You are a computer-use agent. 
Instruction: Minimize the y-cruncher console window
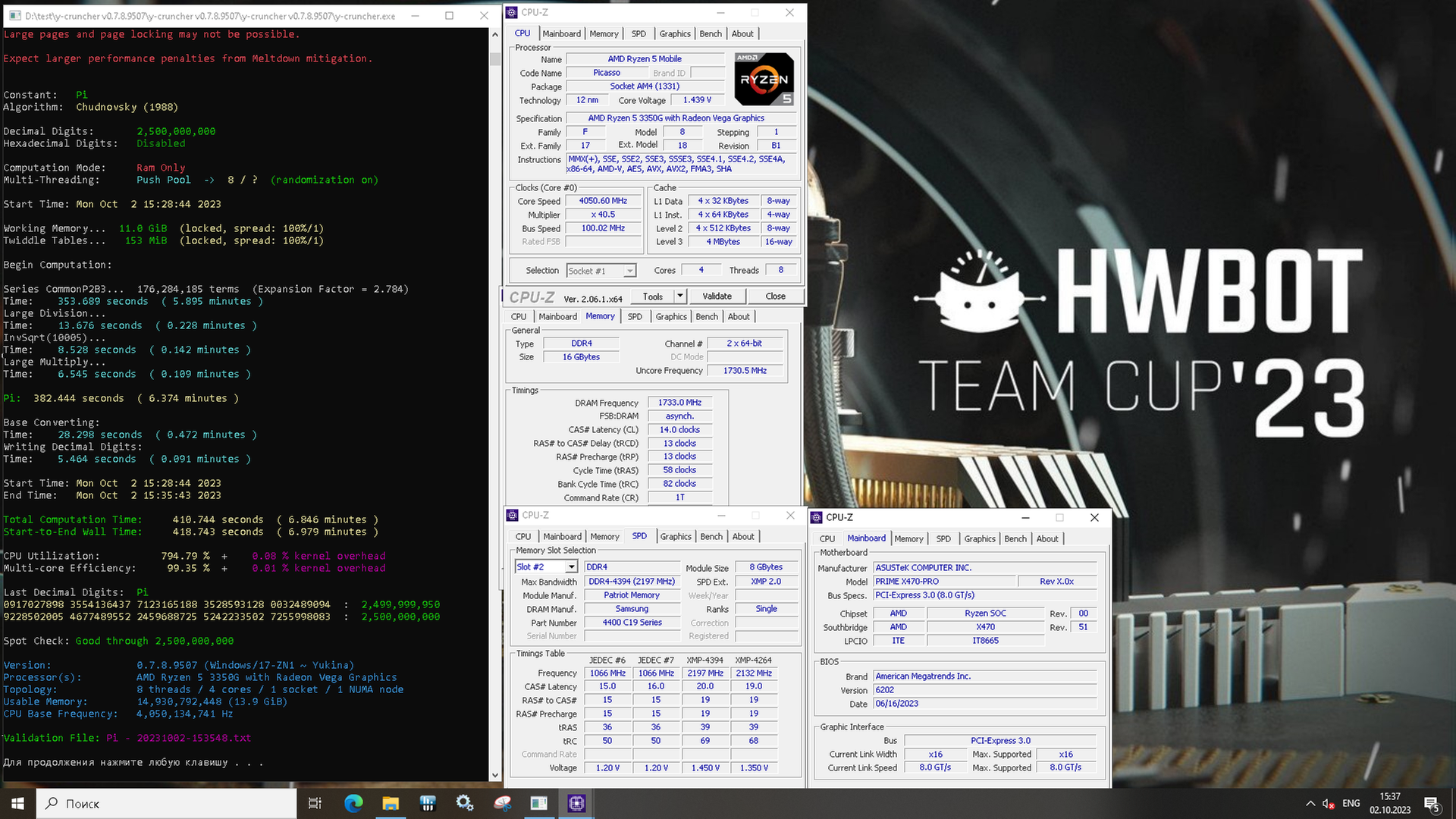pyautogui.click(x=415, y=15)
